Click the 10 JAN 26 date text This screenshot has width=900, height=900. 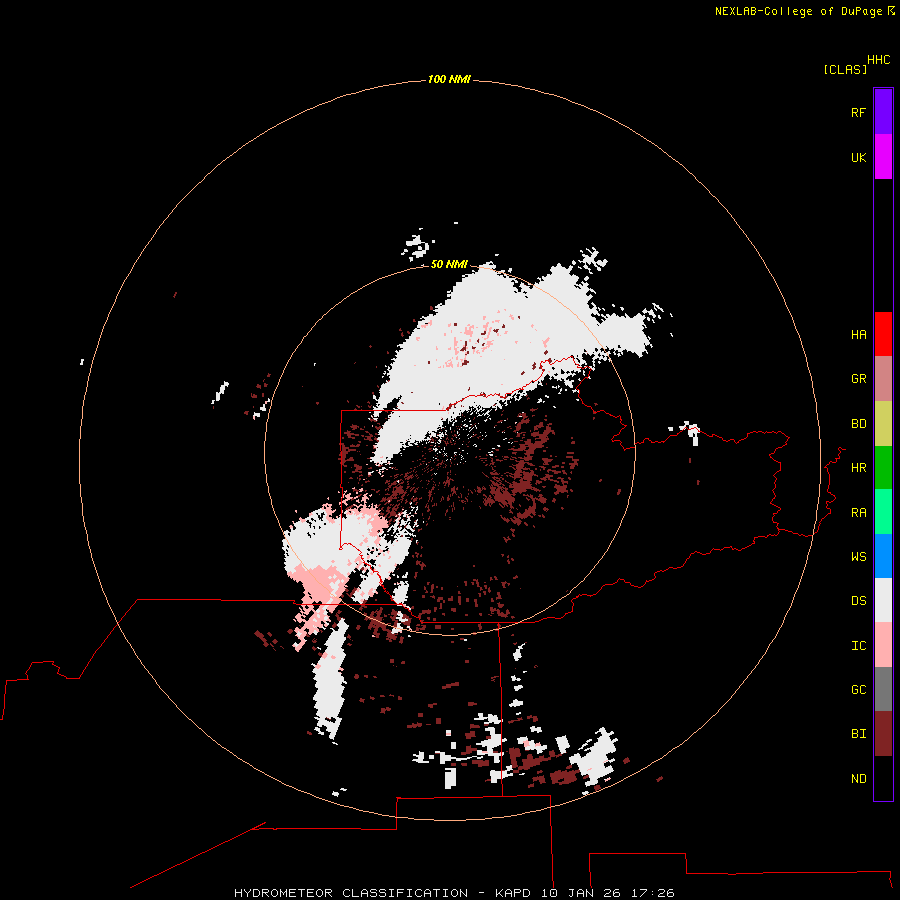(x=581, y=893)
